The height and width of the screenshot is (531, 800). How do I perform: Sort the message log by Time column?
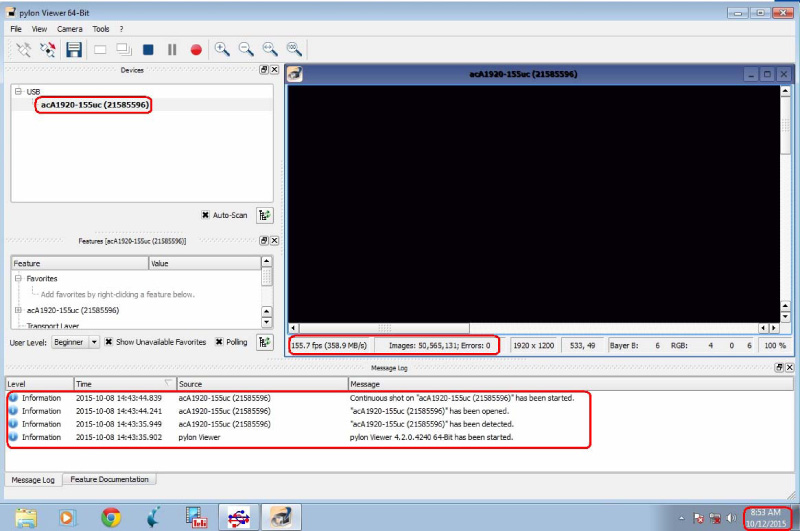click(x=120, y=384)
